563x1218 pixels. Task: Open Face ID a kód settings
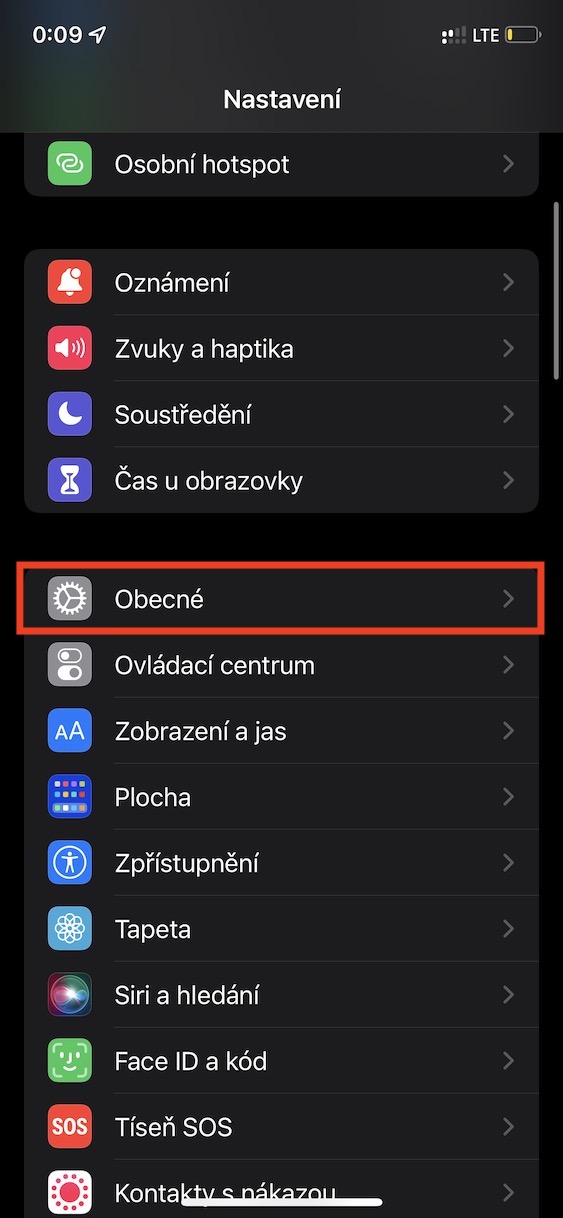[281, 1061]
